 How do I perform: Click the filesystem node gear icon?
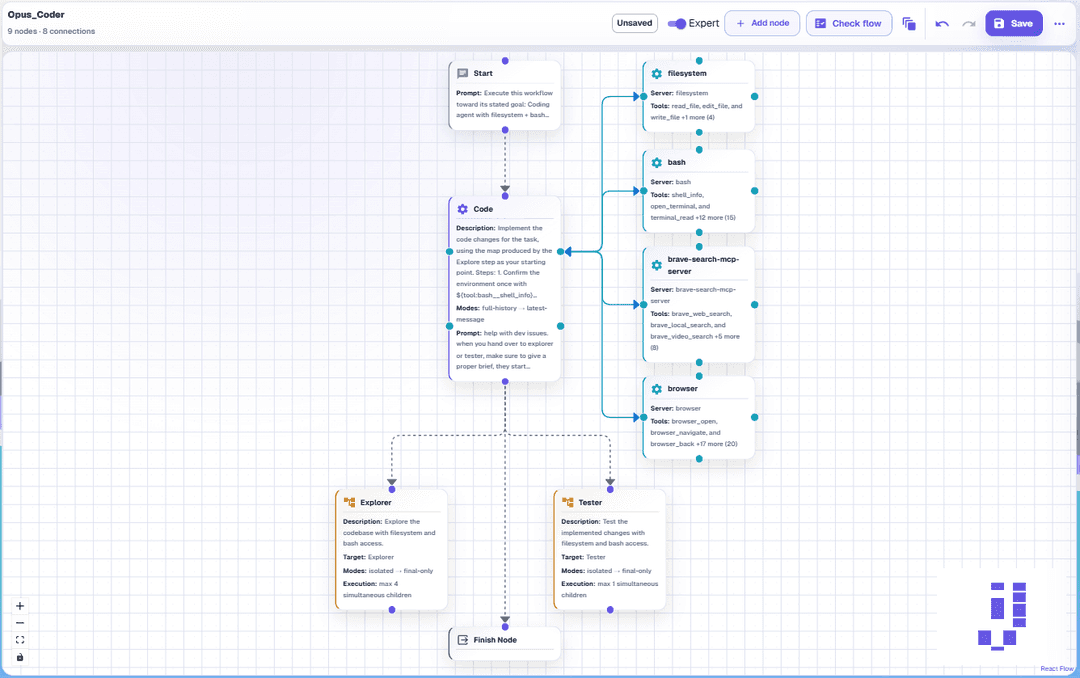coord(656,74)
